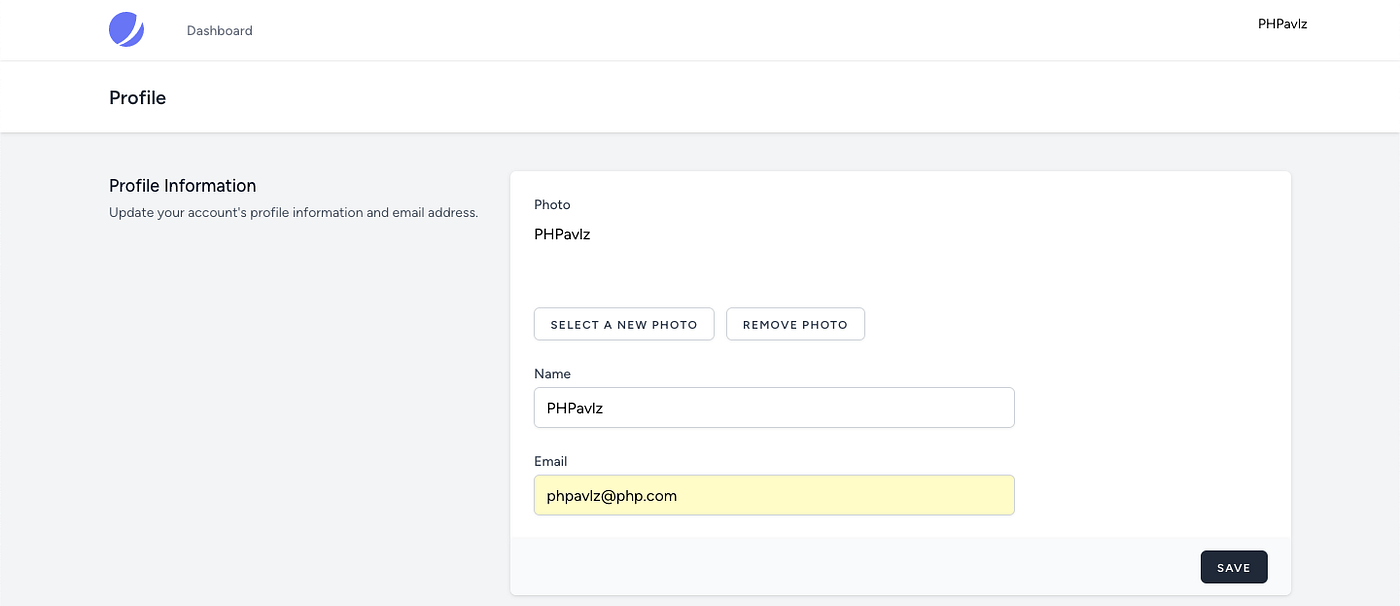Click the profile update description text
The height and width of the screenshot is (606, 1400).
click(x=293, y=213)
